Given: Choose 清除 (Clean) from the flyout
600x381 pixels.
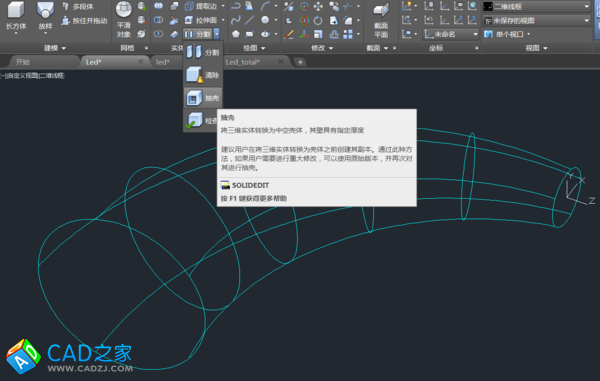Looking at the screenshot, I should [203, 75].
